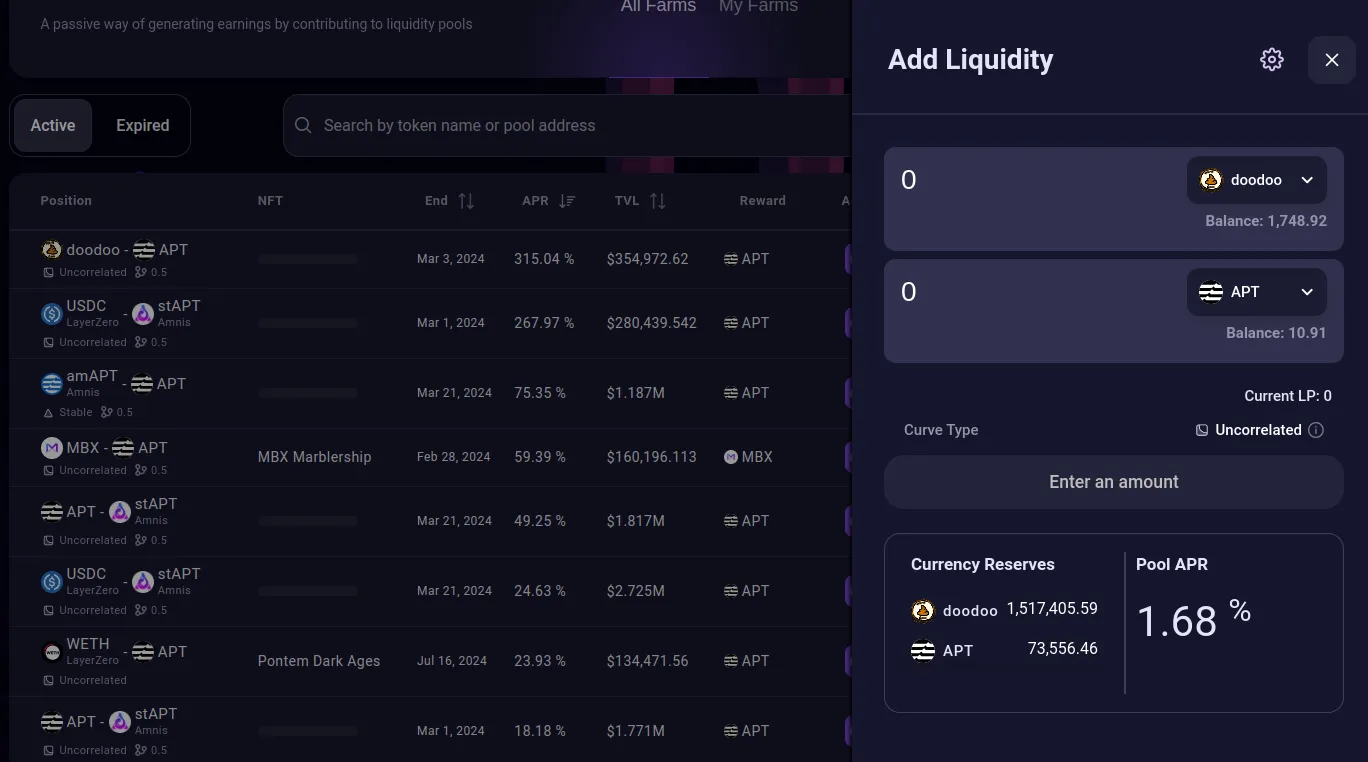Click the doodoo token icon under Currency Reserves
This screenshot has height=762, width=1368.
click(921, 610)
